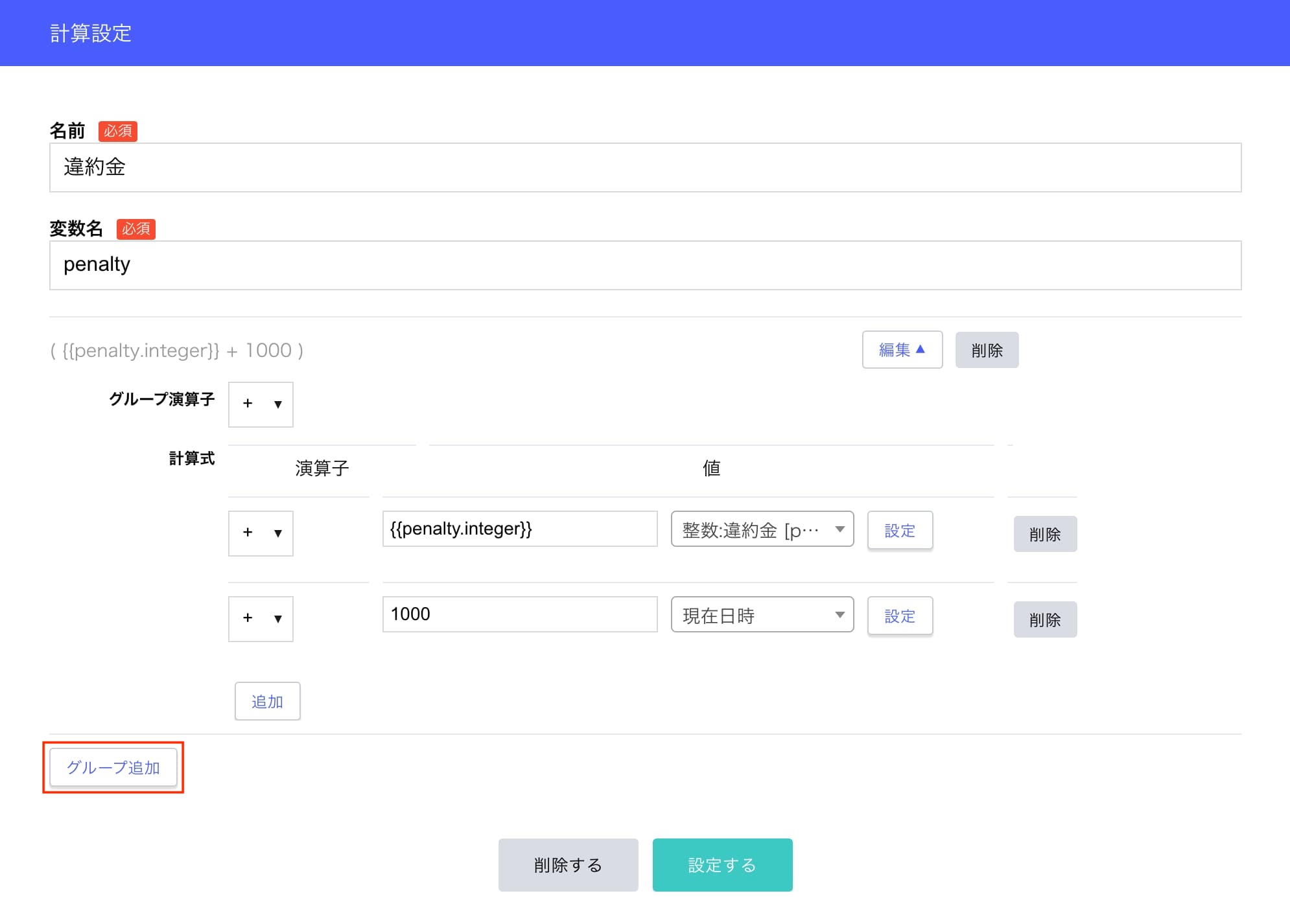
Task: Confirm with the 設定する button
Action: [x=722, y=865]
